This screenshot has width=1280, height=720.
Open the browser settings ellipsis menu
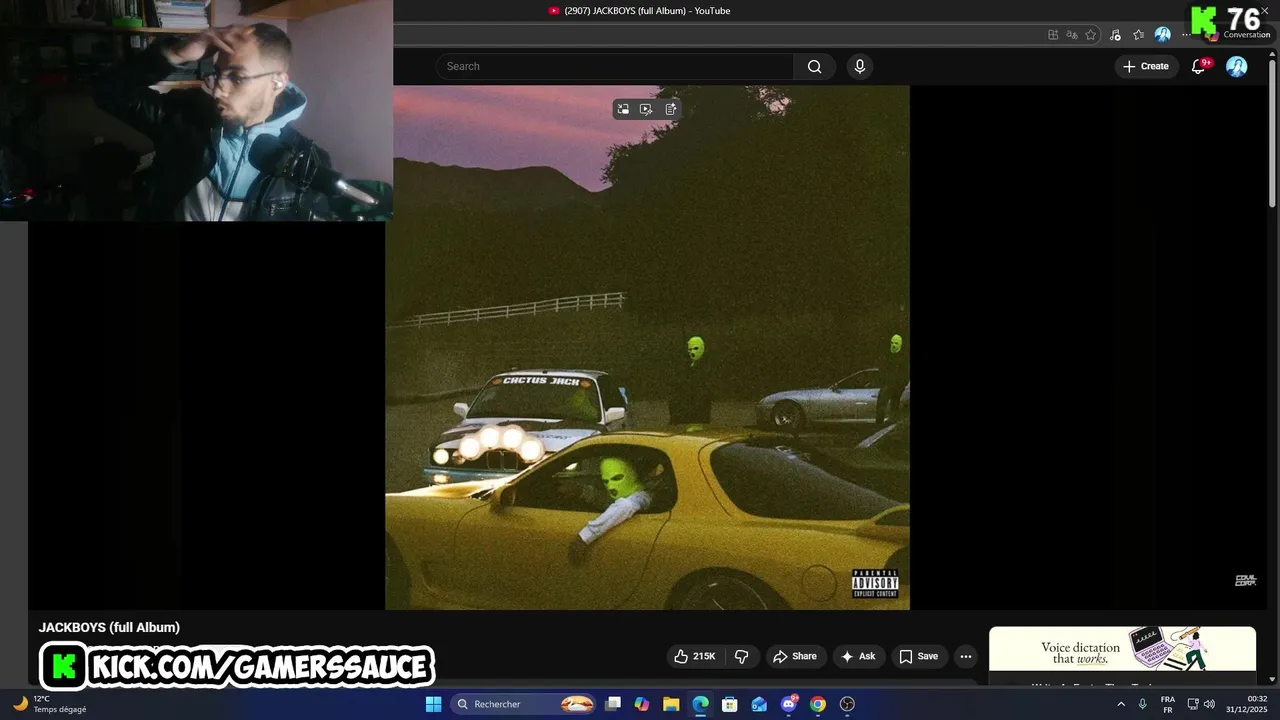point(1186,34)
